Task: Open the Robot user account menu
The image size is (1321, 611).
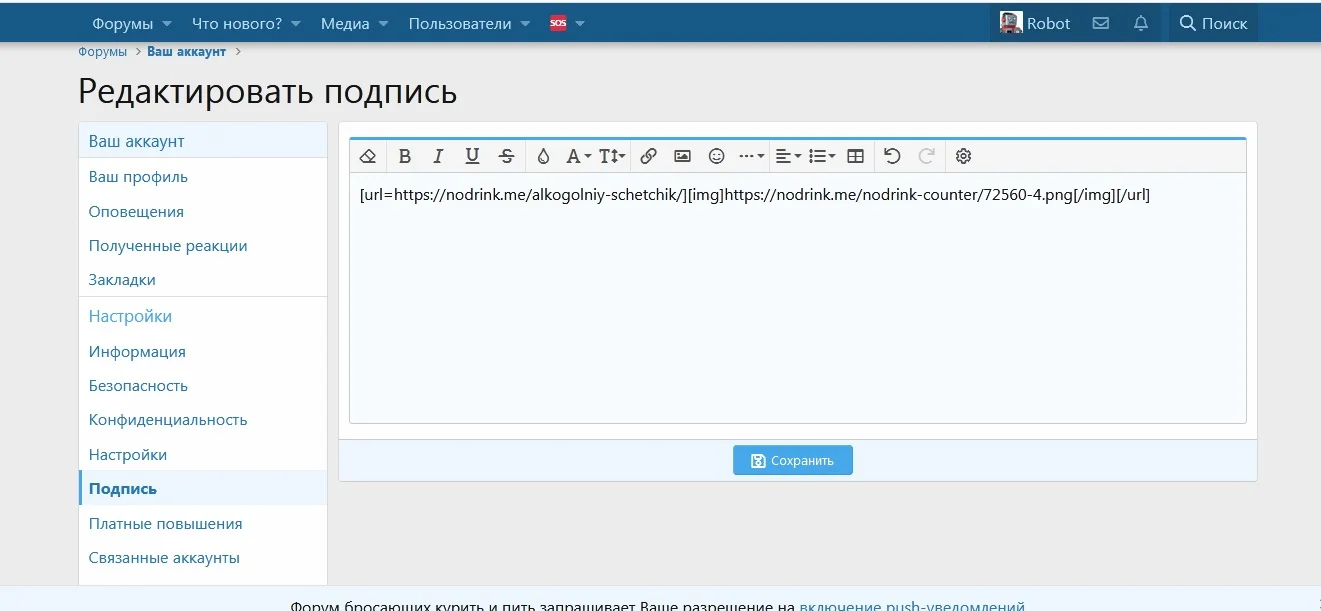Action: pos(1035,23)
